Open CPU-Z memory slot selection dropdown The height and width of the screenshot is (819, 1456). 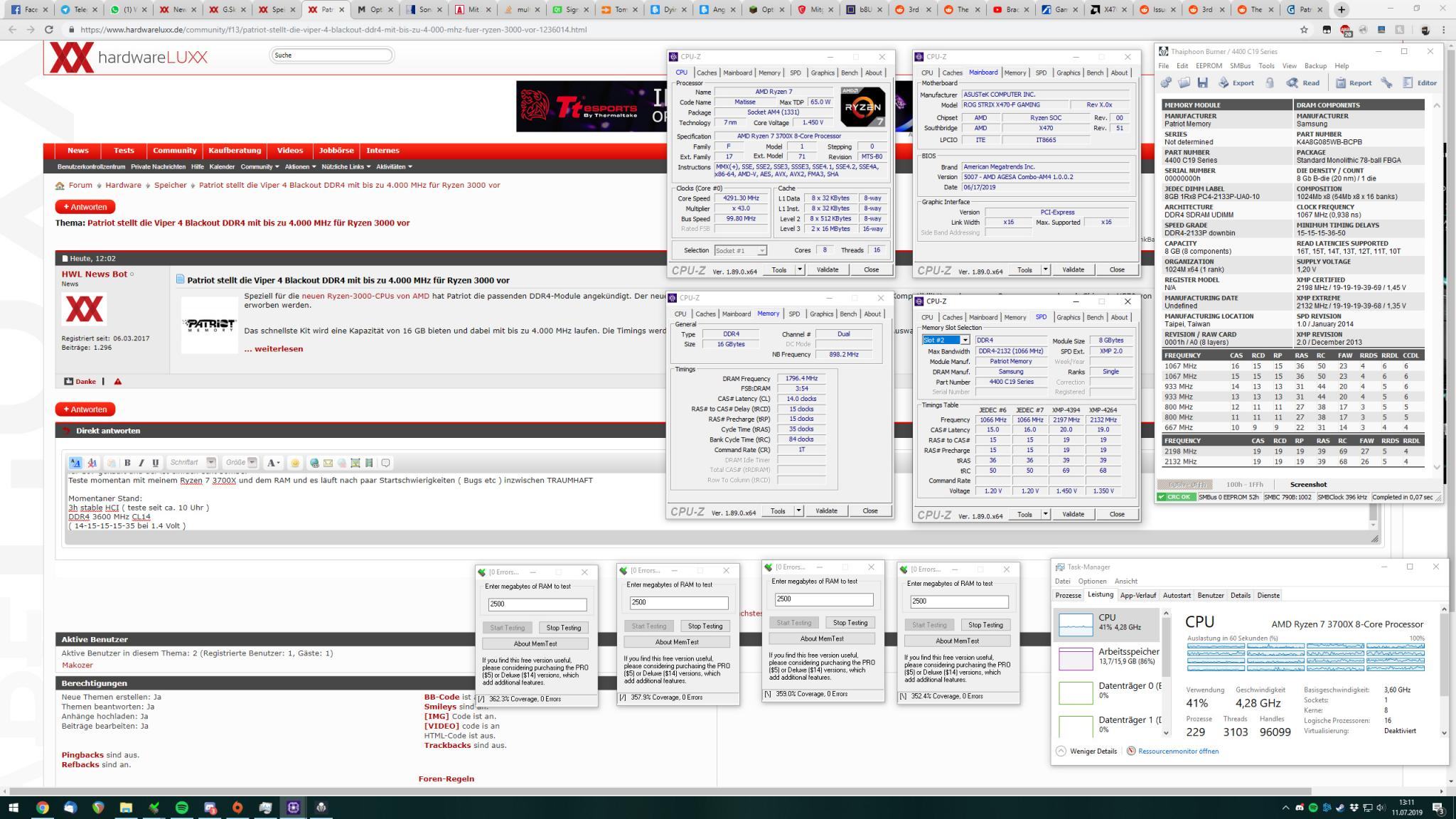point(965,341)
